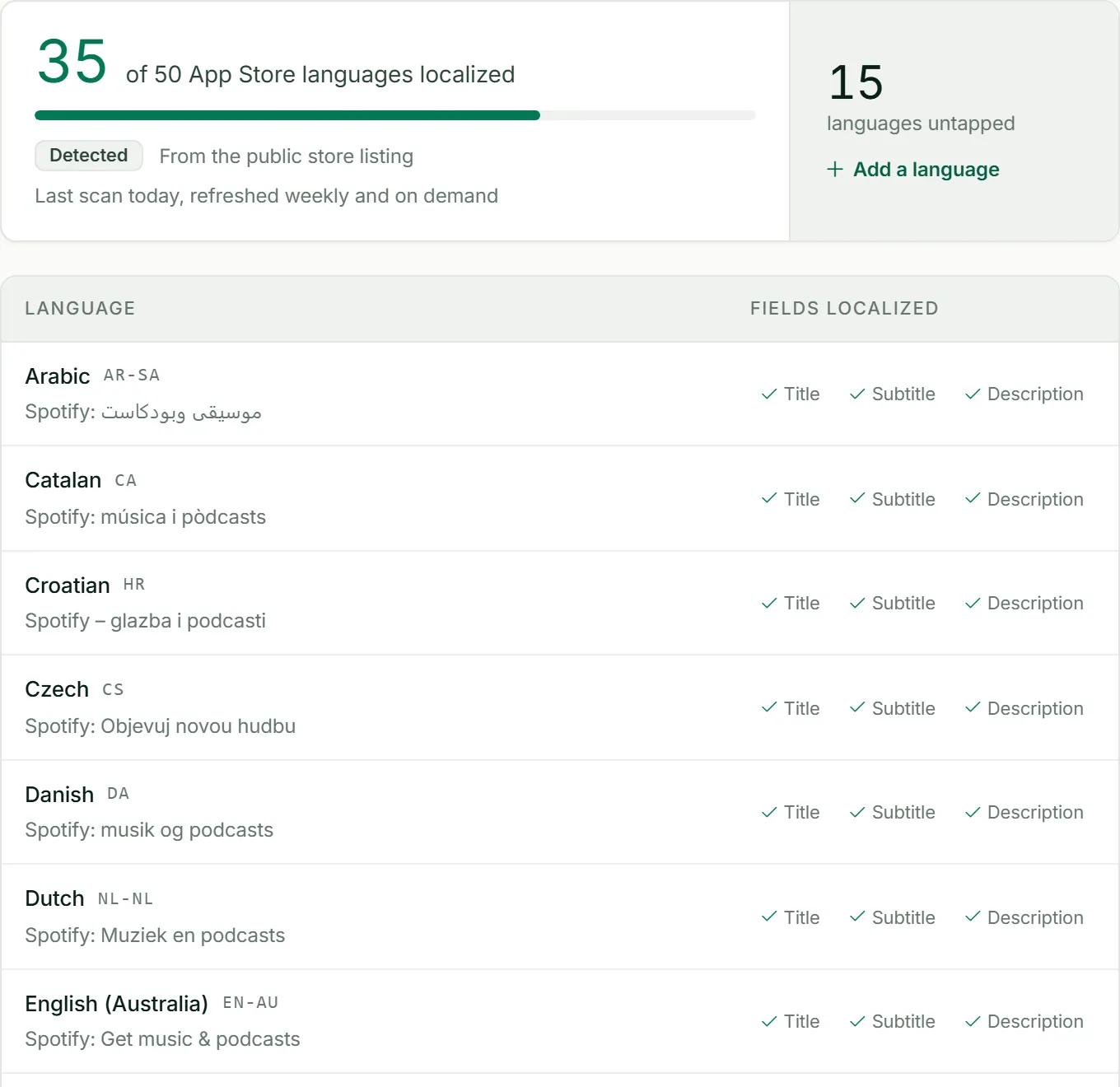Click the Subtitle checkmark in Czech row
This screenshot has width=1120, height=1087.
click(857, 708)
